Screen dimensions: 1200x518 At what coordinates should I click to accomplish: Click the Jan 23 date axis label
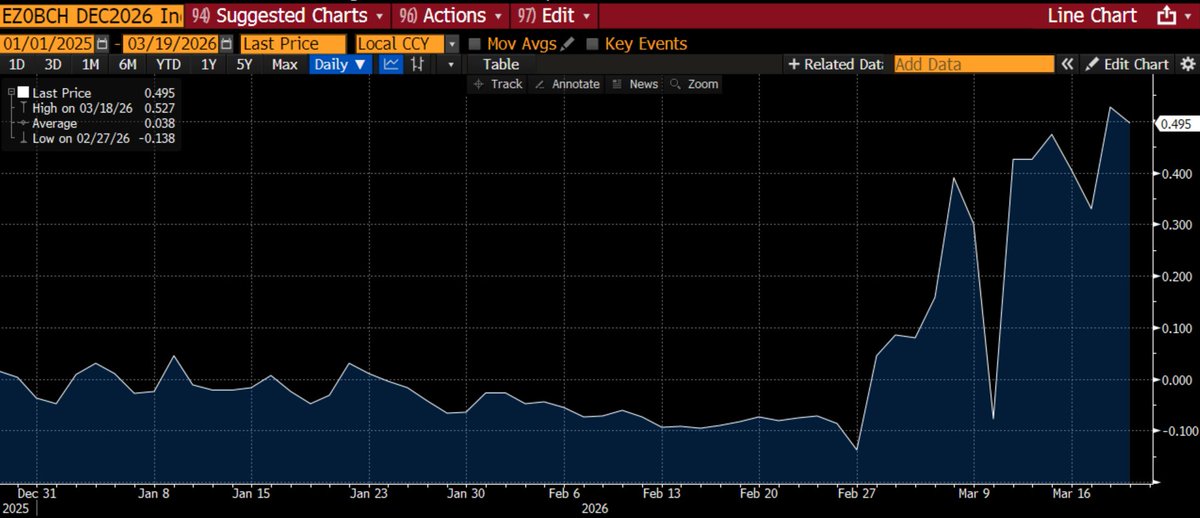point(370,494)
